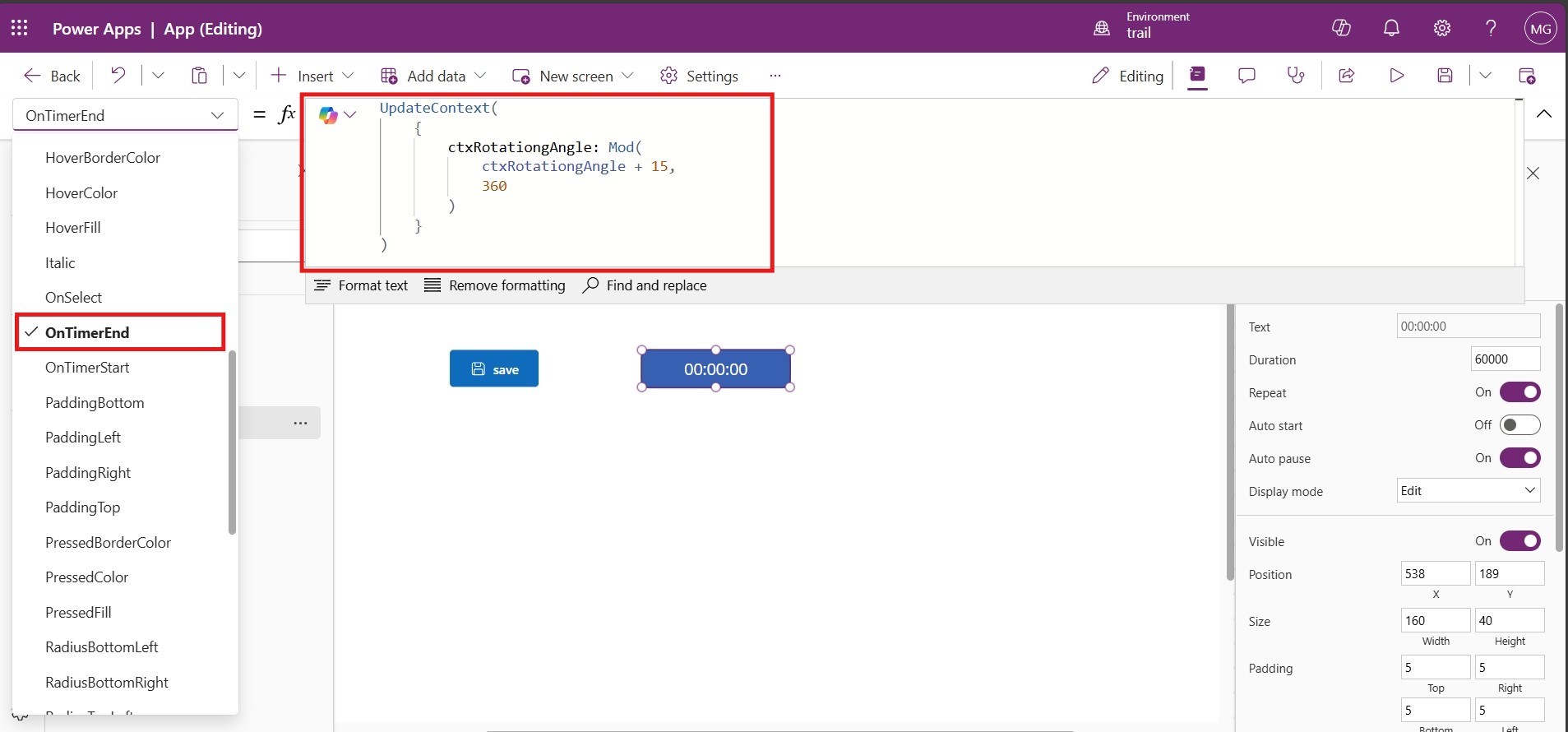The width and height of the screenshot is (1568, 732).
Task: Click inside the Duration input field
Action: pyautogui.click(x=1505, y=359)
